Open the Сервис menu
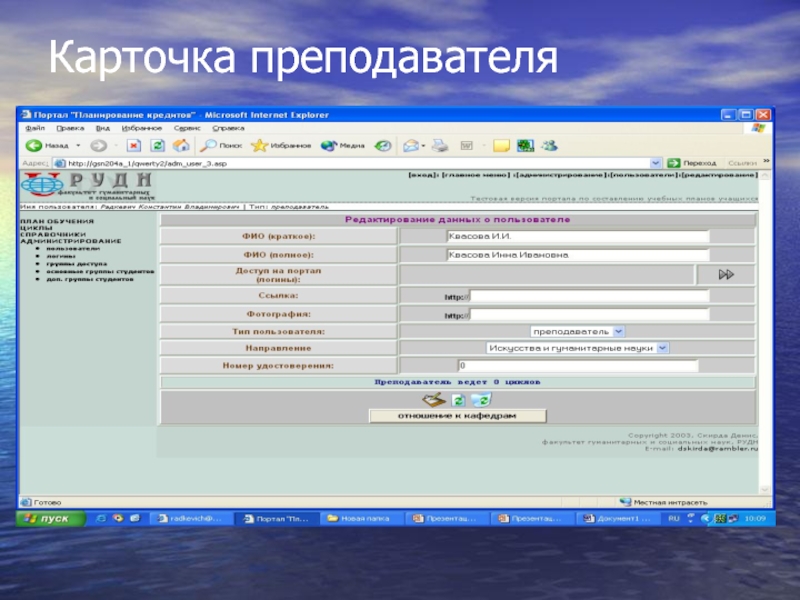Image resolution: width=800 pixels, height=600 pixels. (187, 128)
